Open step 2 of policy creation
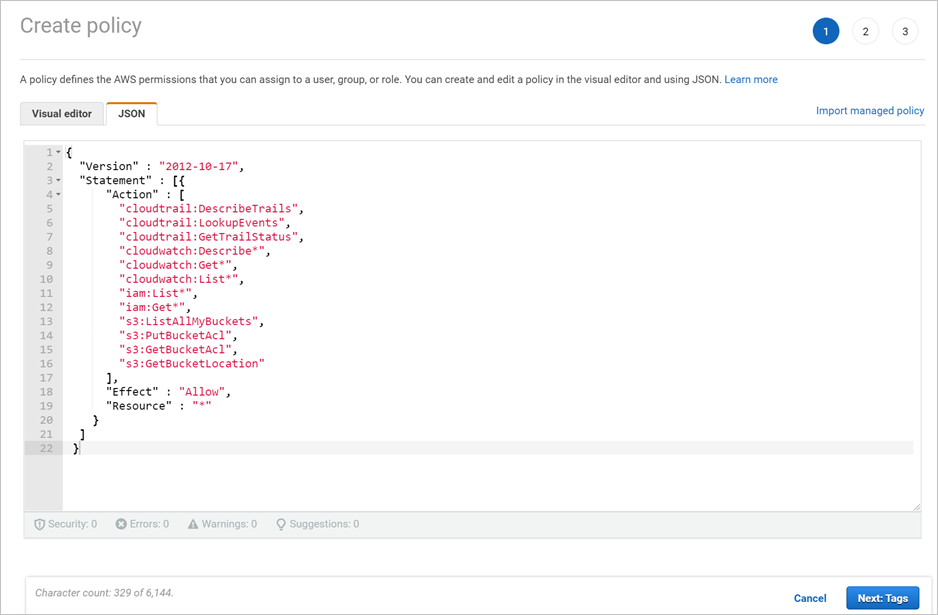 [865, 31]
